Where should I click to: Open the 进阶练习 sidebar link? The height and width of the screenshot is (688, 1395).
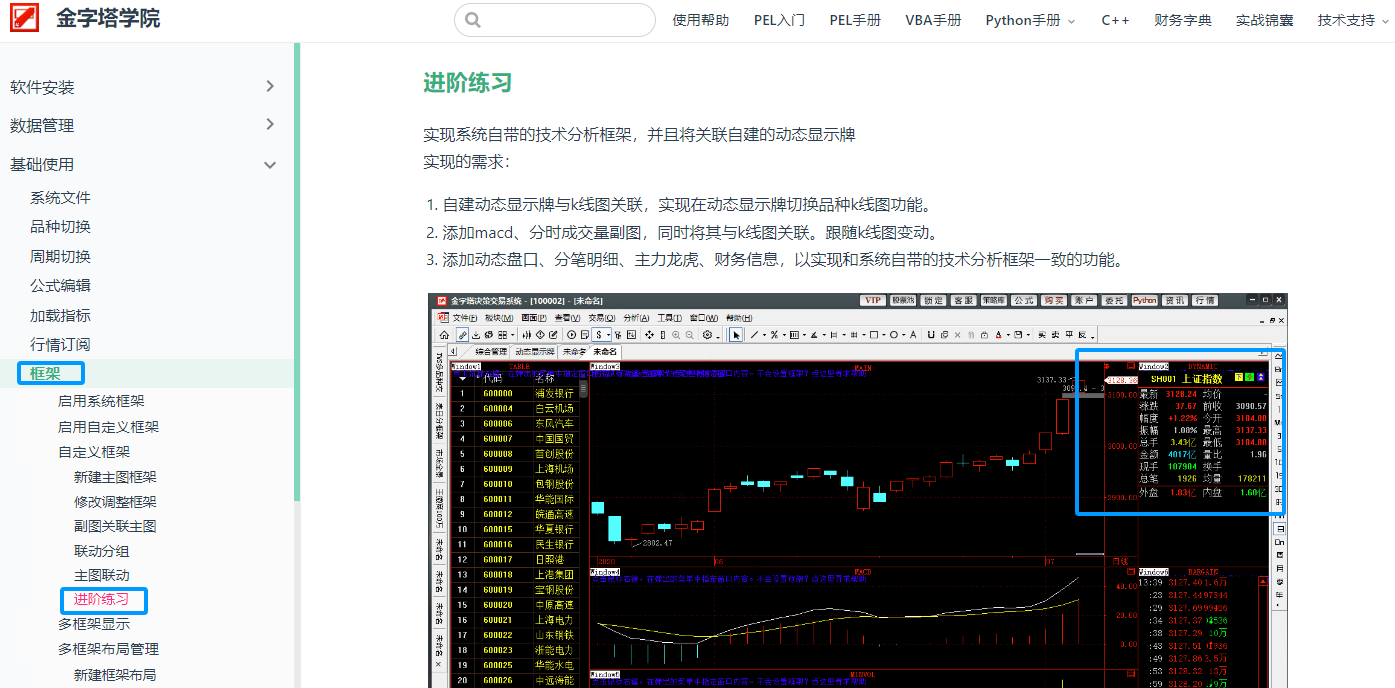pyautogui.click(x=101, y=599)
